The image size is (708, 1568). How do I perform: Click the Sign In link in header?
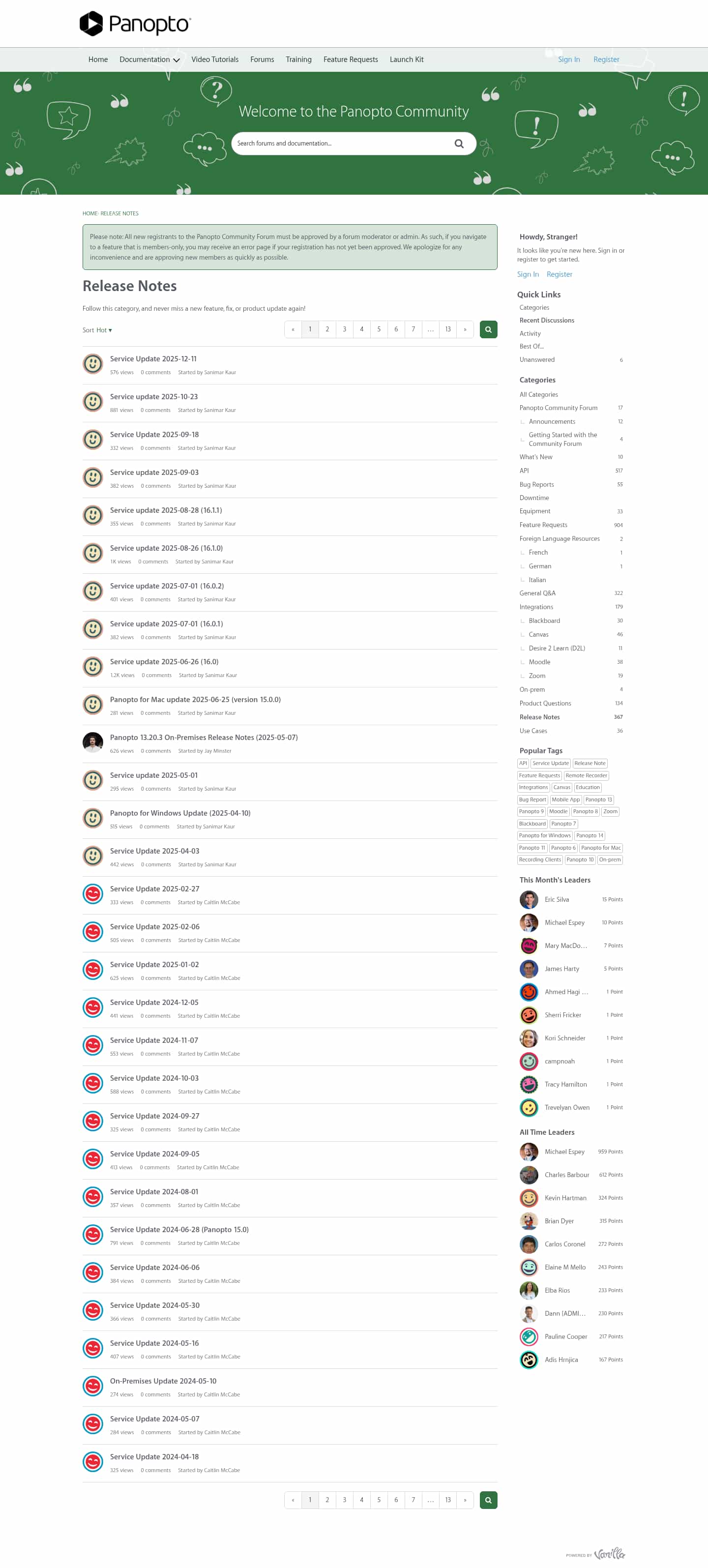pos(568,59)
